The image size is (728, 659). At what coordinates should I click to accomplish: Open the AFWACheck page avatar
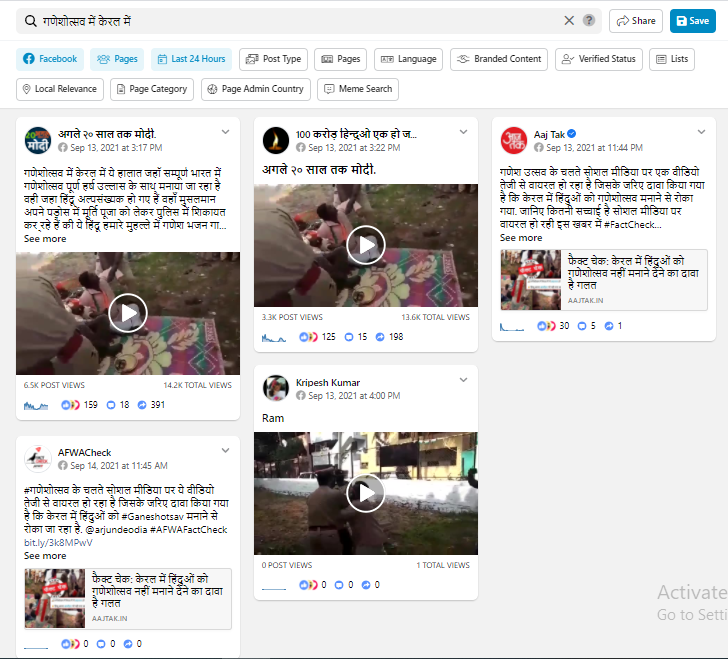[38, 459]
